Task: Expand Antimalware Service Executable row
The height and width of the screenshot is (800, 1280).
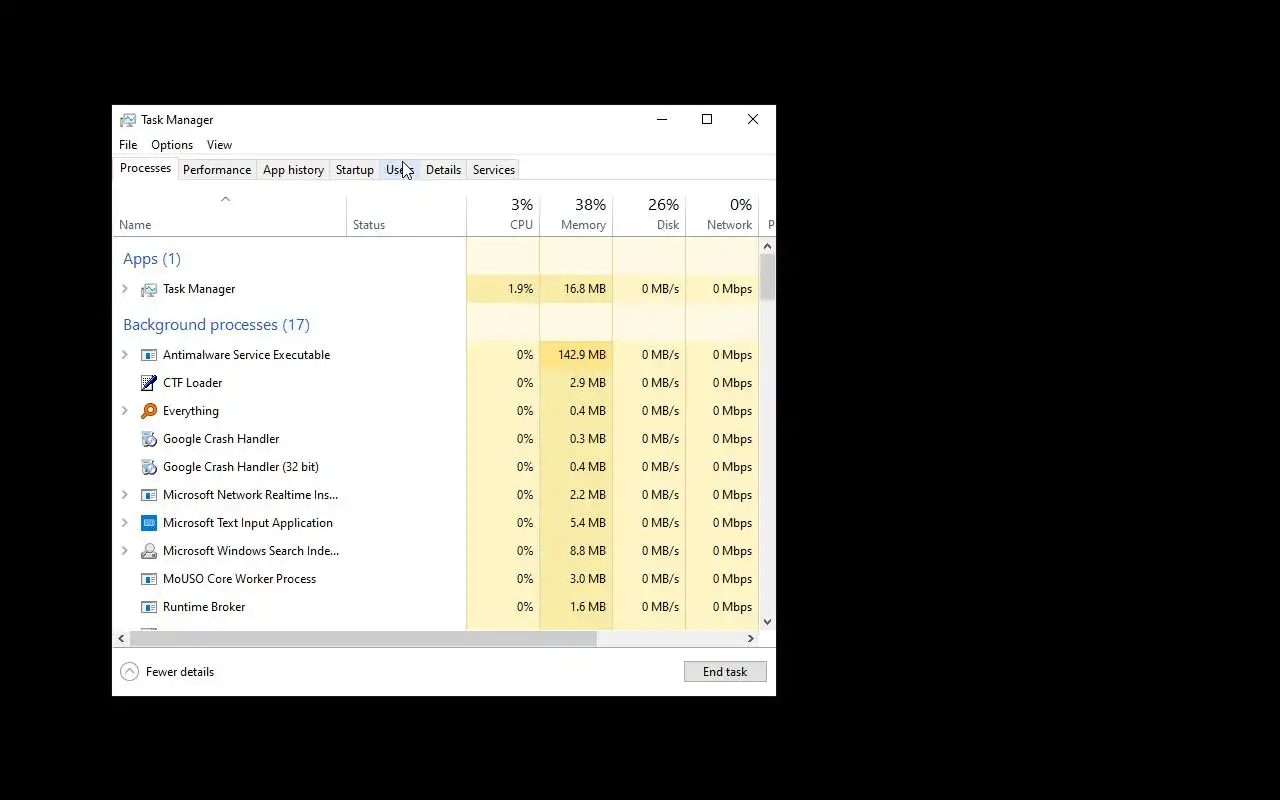Action: point(125,355)
